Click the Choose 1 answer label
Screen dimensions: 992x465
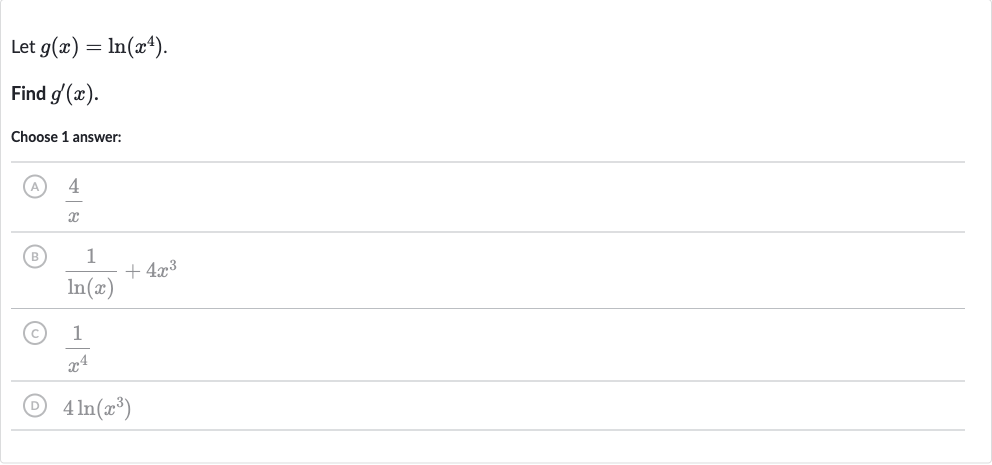pyautogui.click(x=66, y=137)
